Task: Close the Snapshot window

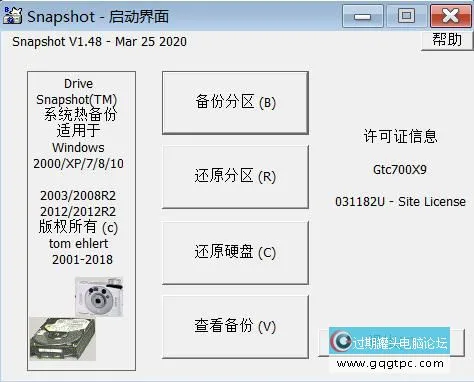Action: [451, 16]
